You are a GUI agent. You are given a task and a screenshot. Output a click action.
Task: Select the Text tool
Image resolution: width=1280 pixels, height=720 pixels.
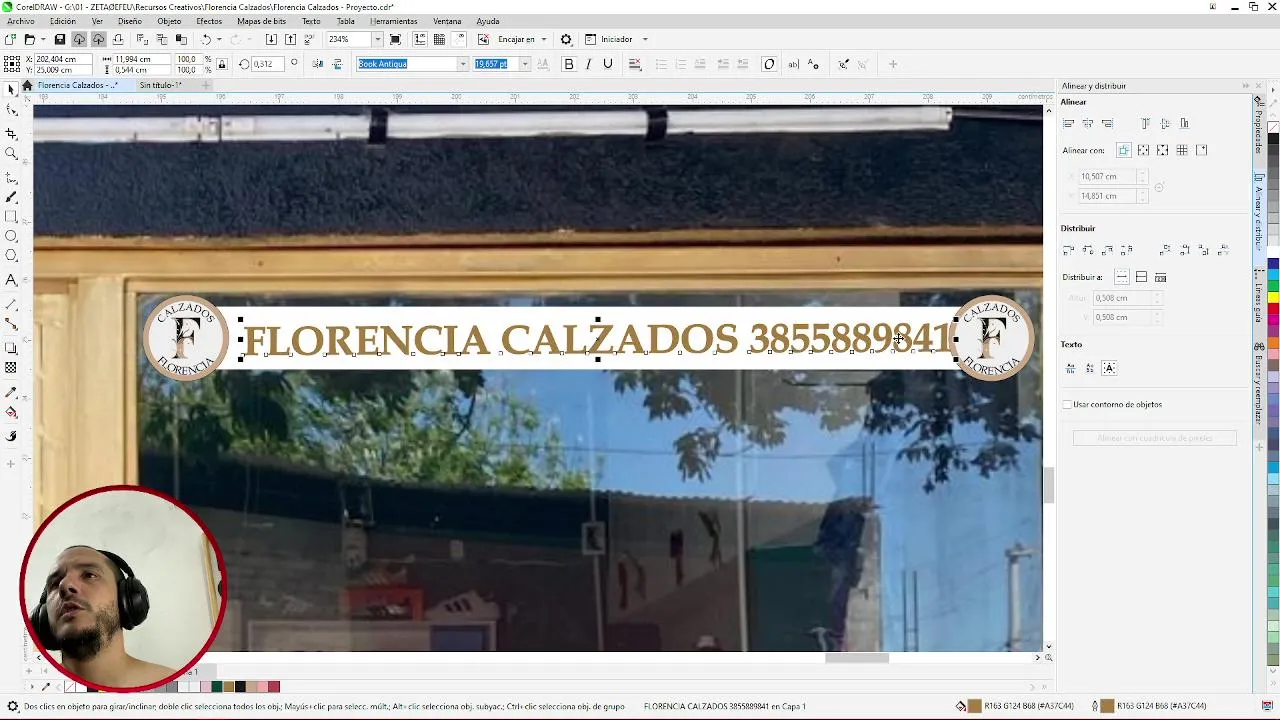11,280
